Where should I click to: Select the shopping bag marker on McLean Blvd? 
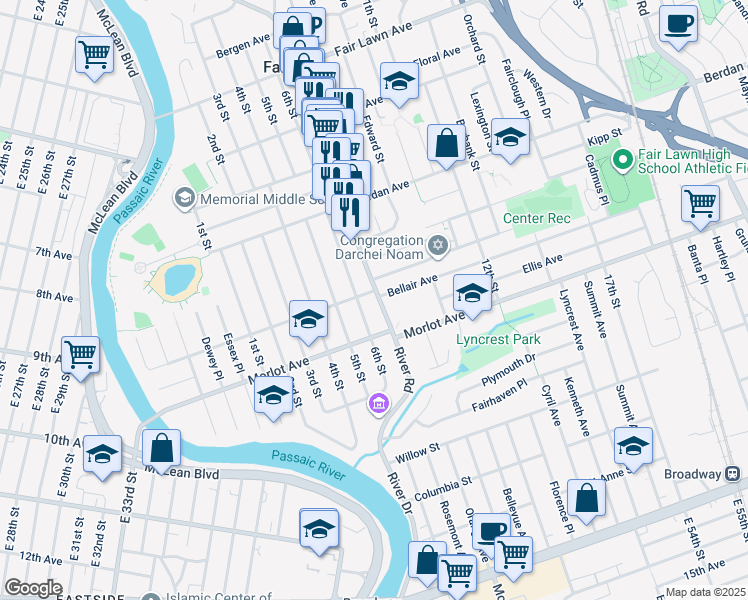point(161,452)
